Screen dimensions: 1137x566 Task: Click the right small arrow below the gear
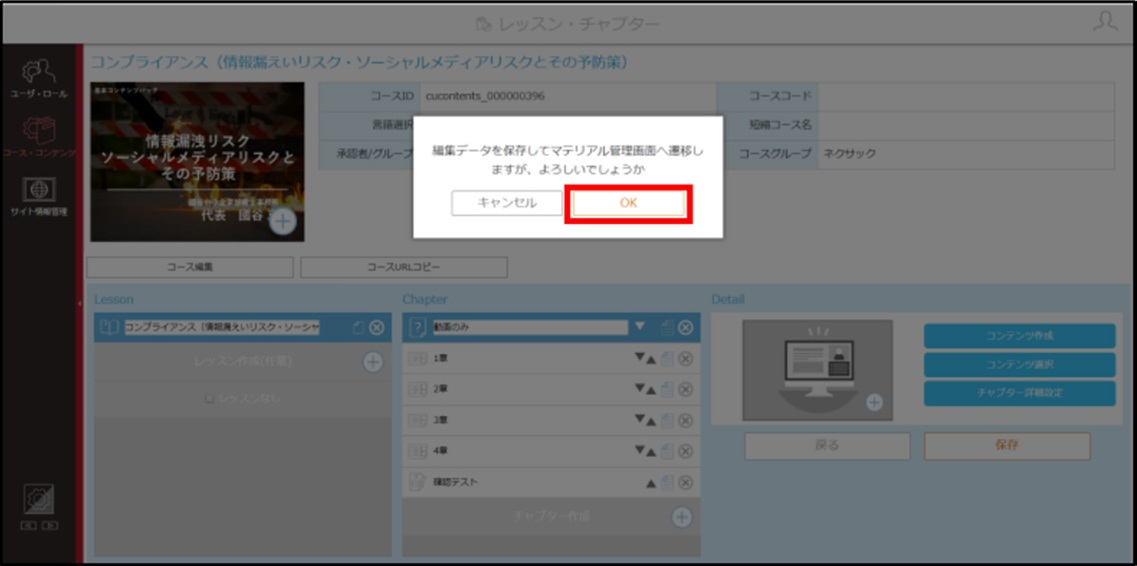(x=50, y=525)
